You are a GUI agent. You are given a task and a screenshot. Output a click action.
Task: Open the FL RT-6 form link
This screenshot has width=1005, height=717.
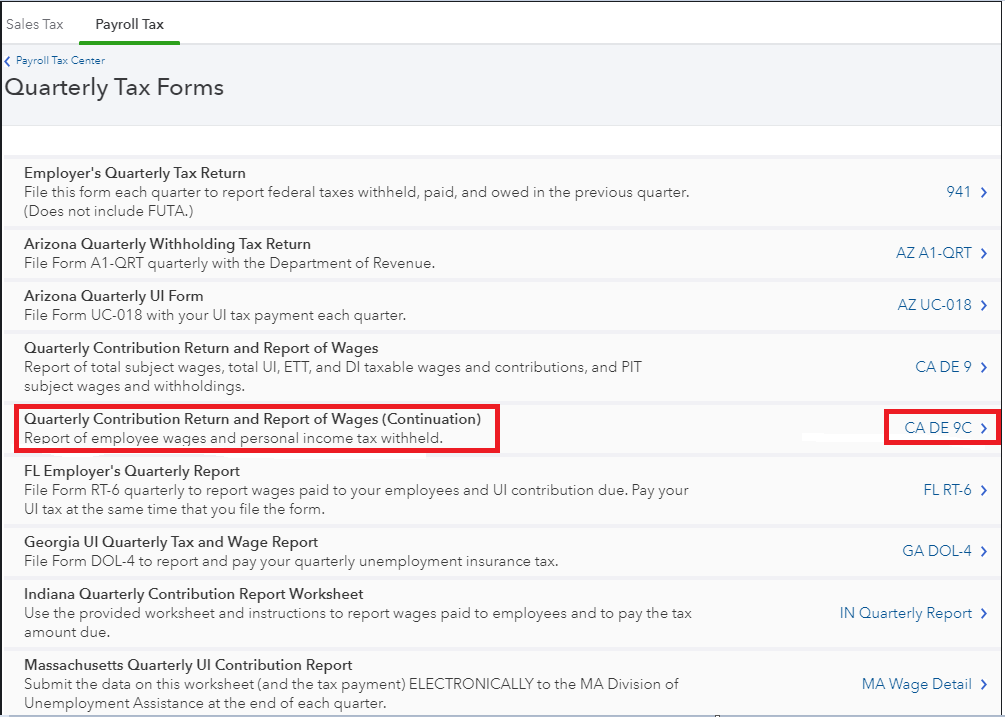coord(947,490)
